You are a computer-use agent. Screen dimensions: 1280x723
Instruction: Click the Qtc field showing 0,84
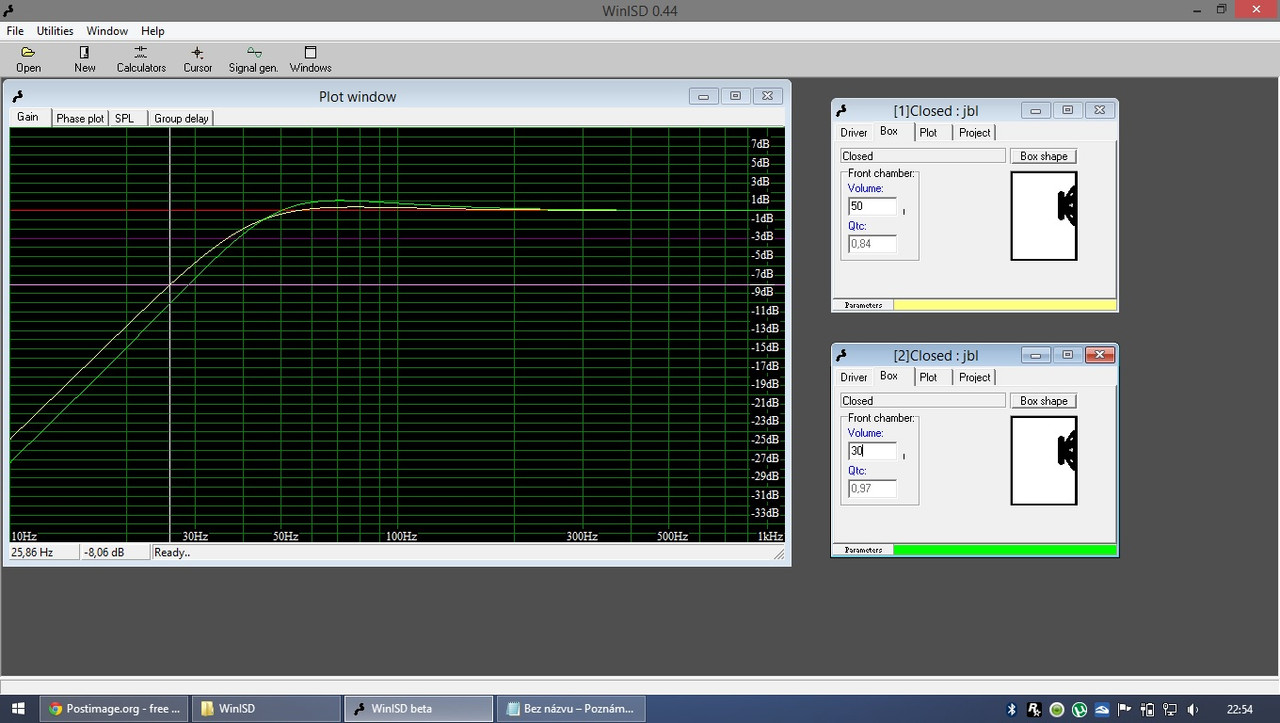(x=872, y=244)
